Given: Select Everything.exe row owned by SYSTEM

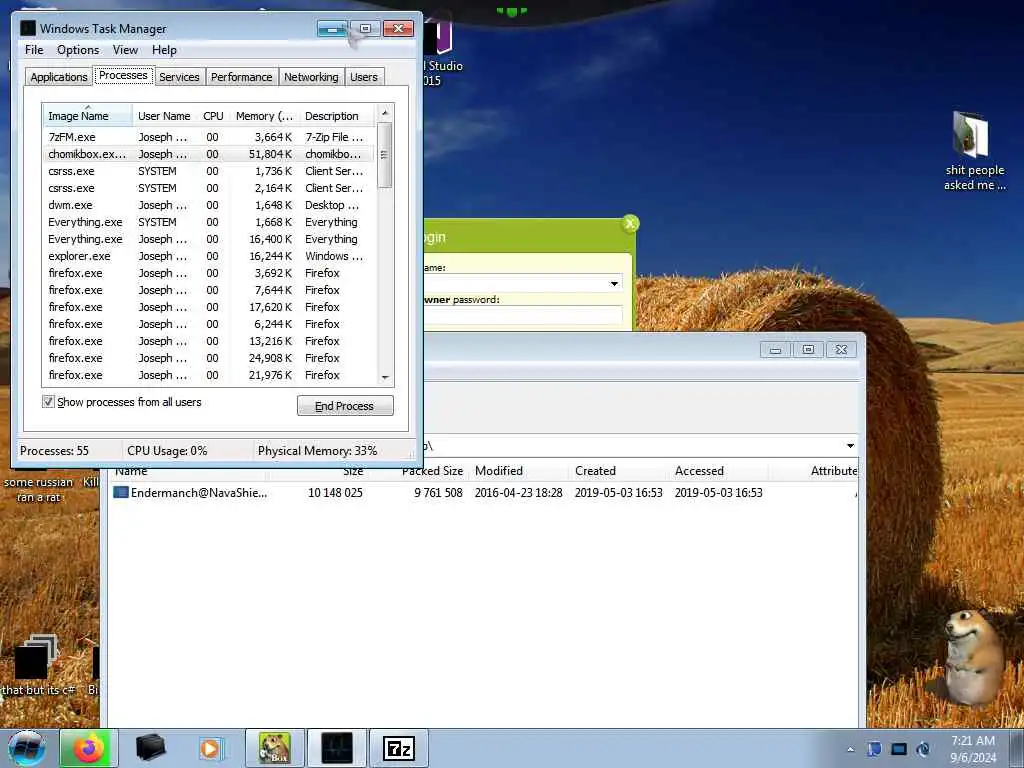Looking at the screenshot, I should [209, 222].
